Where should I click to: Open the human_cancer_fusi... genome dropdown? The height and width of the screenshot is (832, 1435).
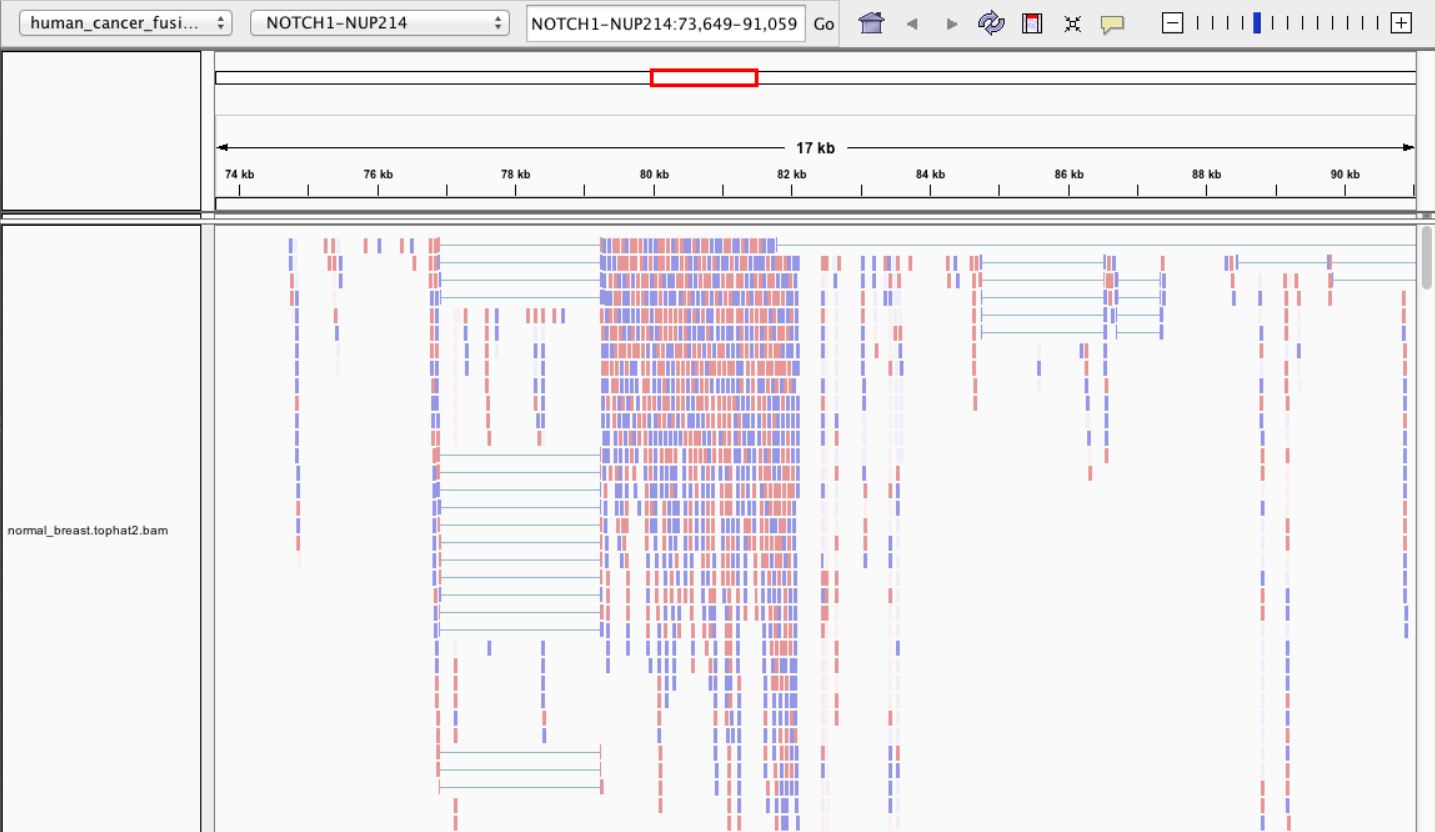pos(125,23)
